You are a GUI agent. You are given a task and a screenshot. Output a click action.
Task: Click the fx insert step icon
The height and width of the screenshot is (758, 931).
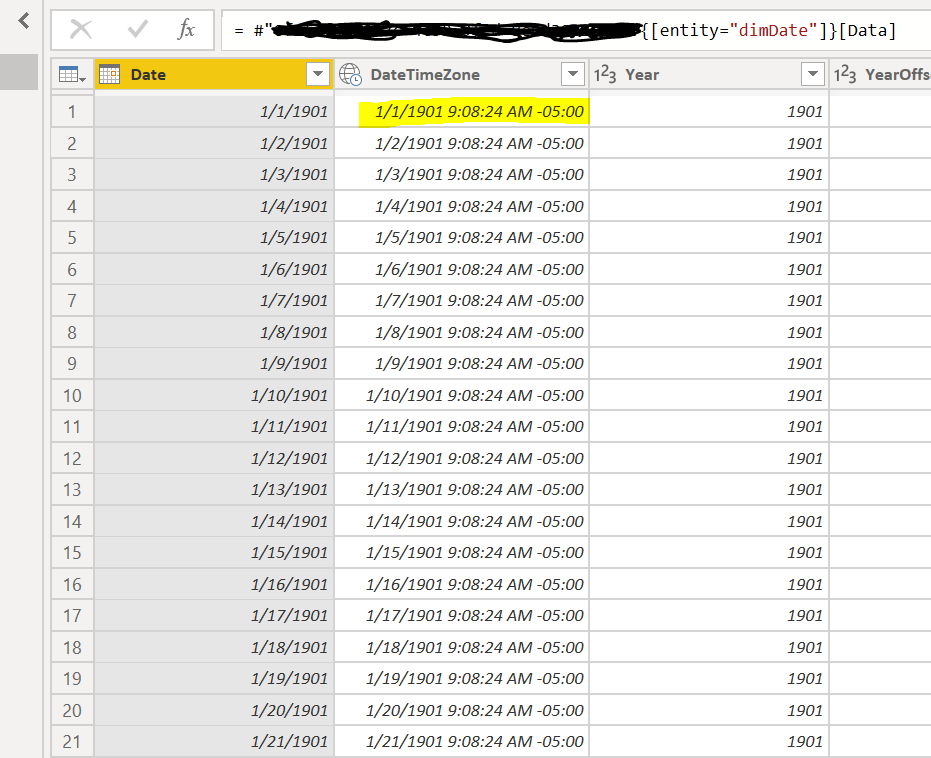tap(183, 30)
